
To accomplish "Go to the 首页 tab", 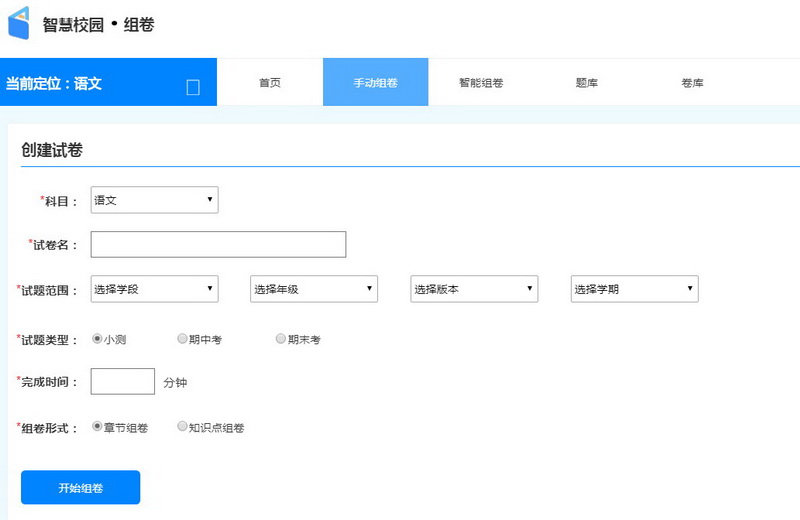I will coord(270,83).
